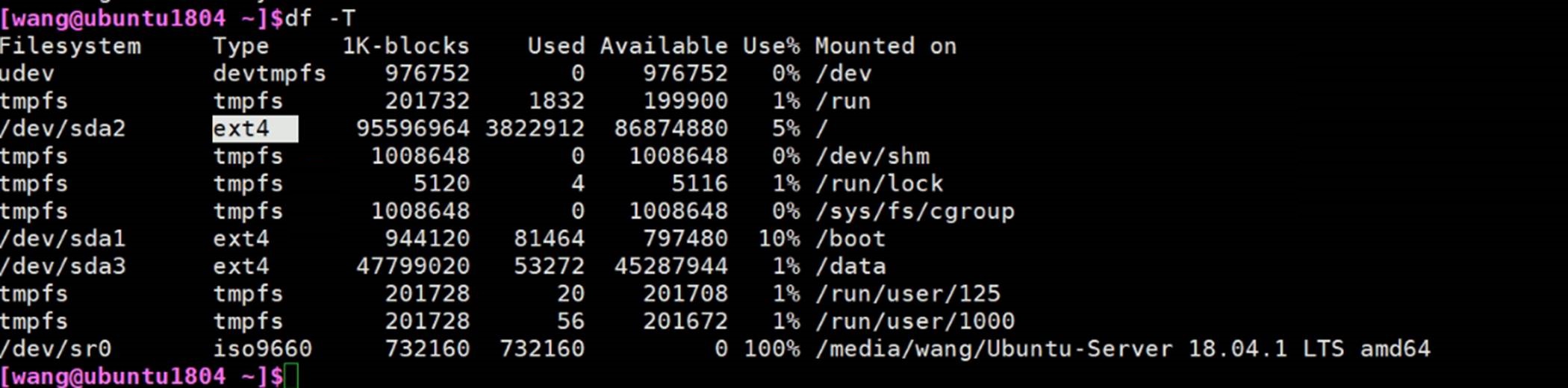The width and height of the screenshot is (1568, 388).
Task: Click the 'iso9660' type entry
Action: pos(262,348)
